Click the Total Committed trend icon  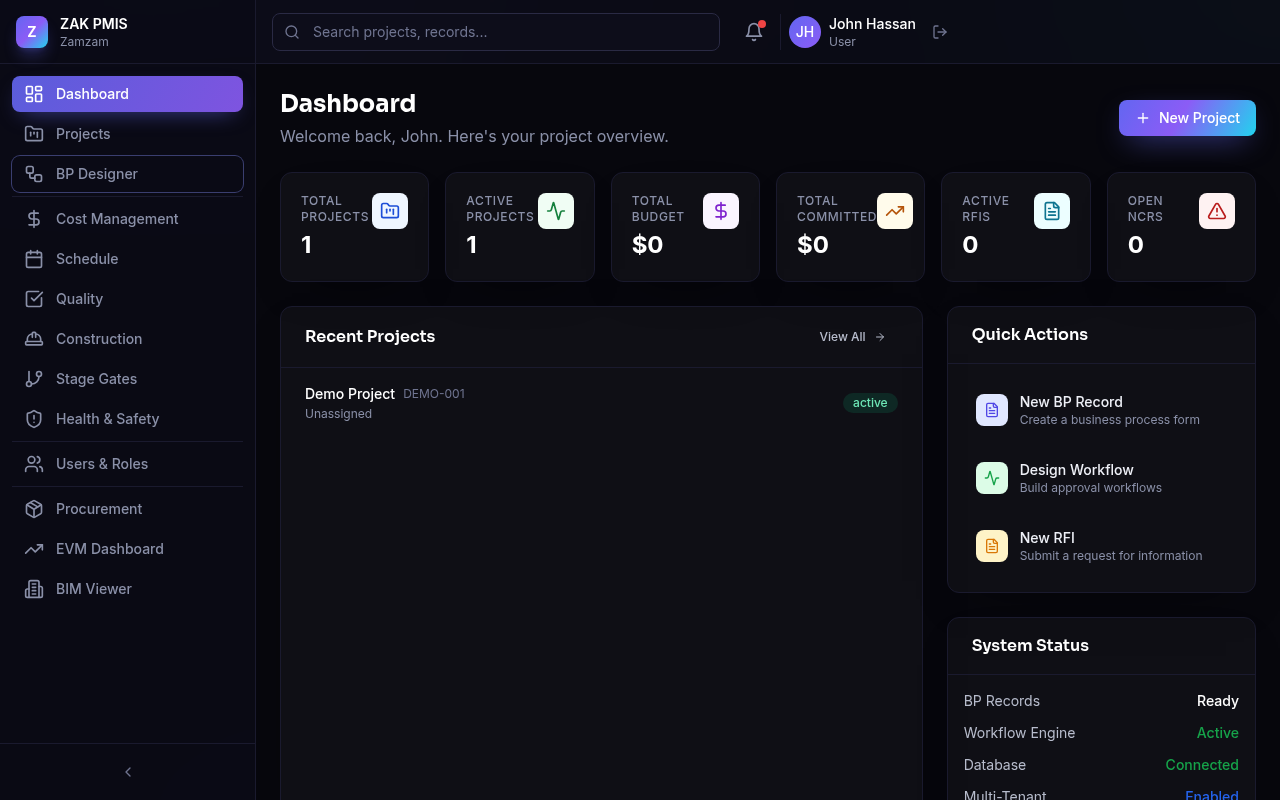(895, 211)
